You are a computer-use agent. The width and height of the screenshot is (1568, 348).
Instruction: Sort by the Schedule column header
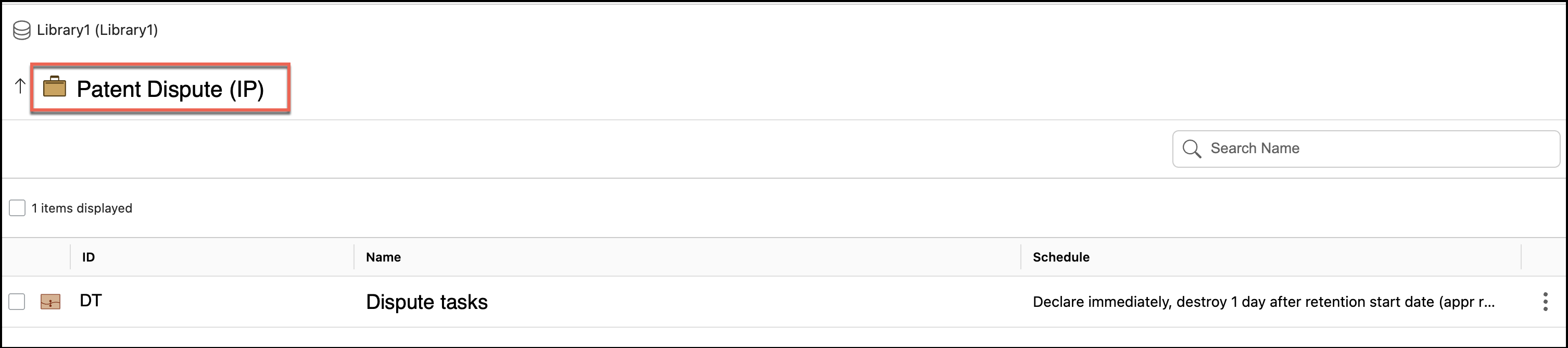point(1060,257)
